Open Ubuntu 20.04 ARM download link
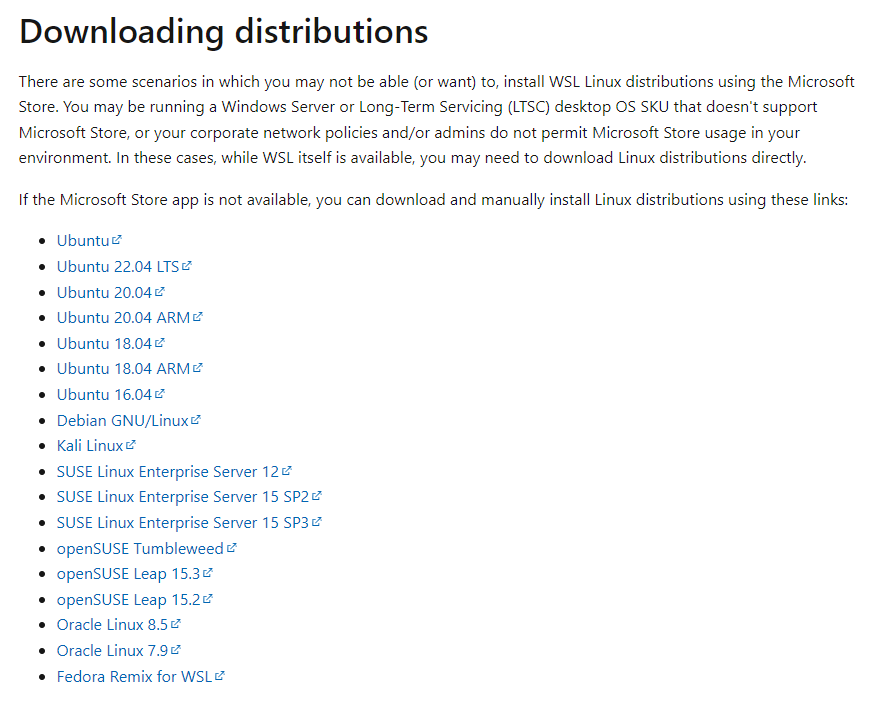 coord(130,317)
